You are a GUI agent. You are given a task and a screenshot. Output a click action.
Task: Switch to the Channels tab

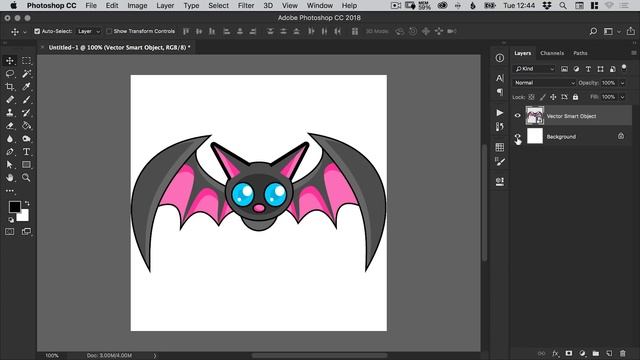(552, 53)
